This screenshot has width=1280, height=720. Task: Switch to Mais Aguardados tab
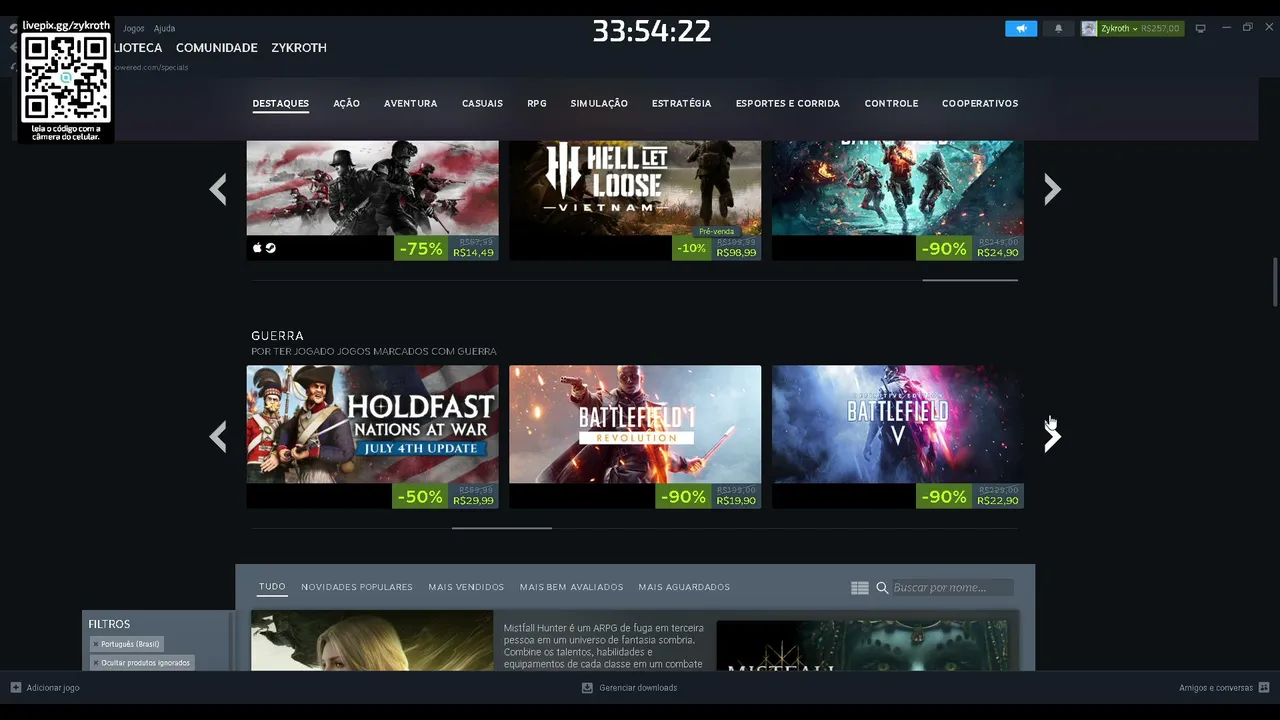pyautogui.click(x=684, y=587)
